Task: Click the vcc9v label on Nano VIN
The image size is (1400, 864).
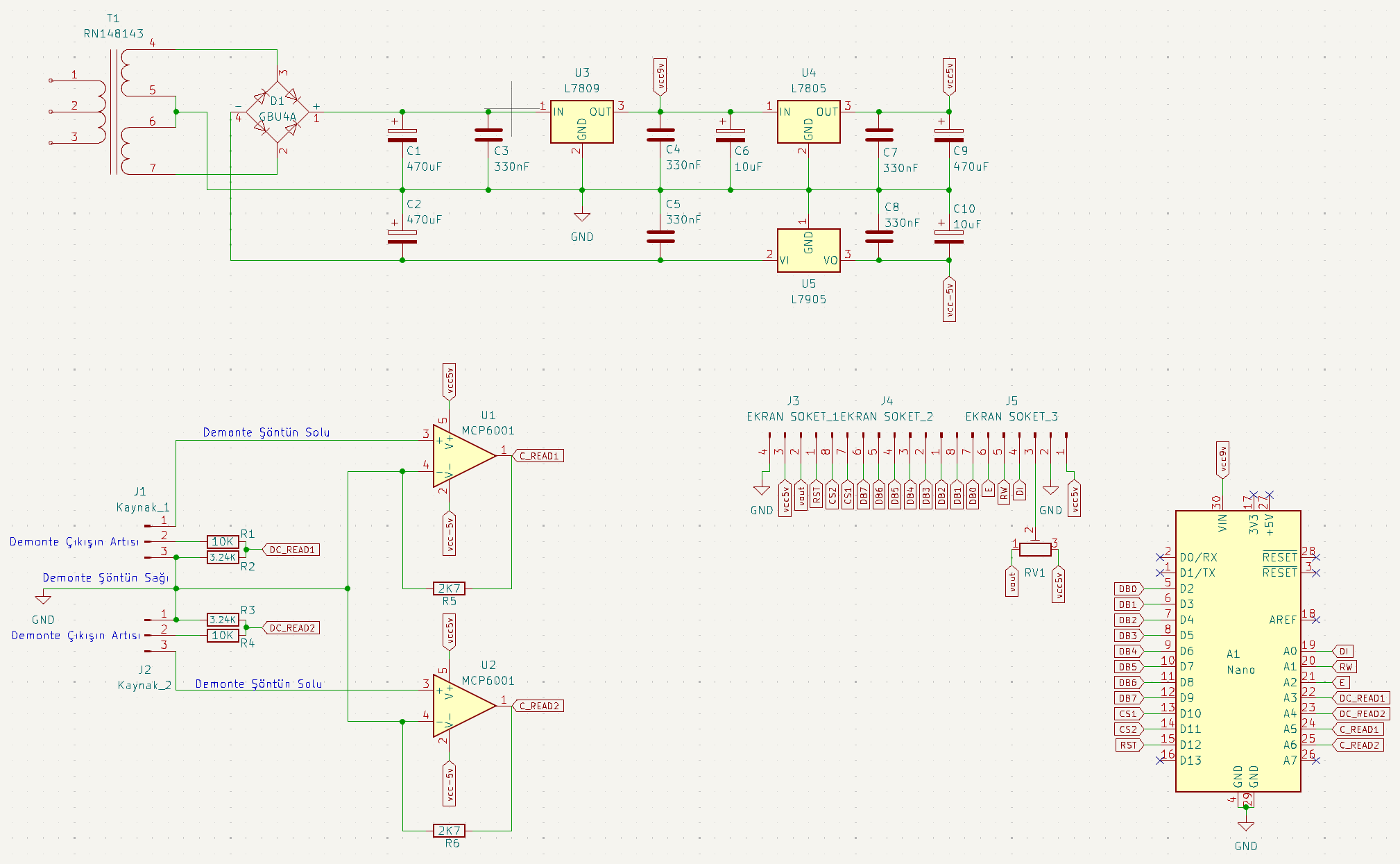Action: coord(1222,459)
